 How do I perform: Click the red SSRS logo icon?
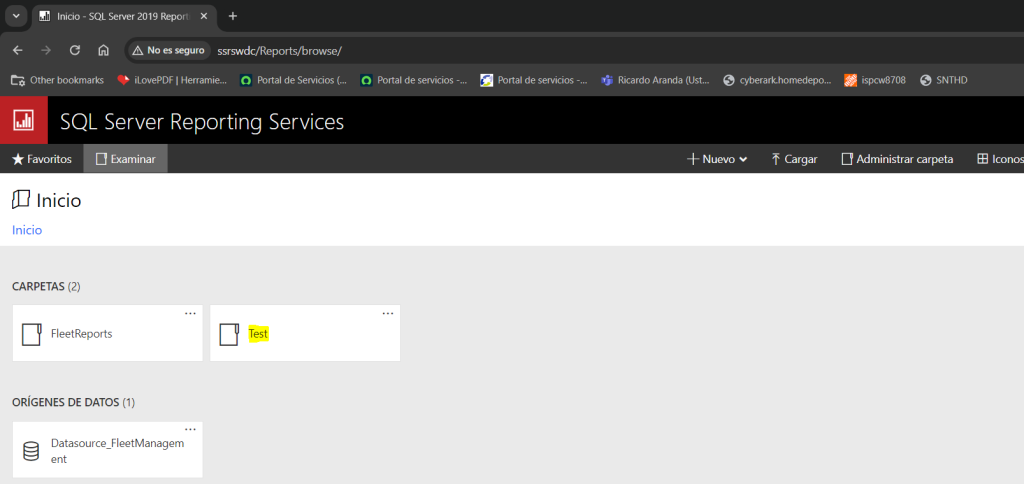24,120
